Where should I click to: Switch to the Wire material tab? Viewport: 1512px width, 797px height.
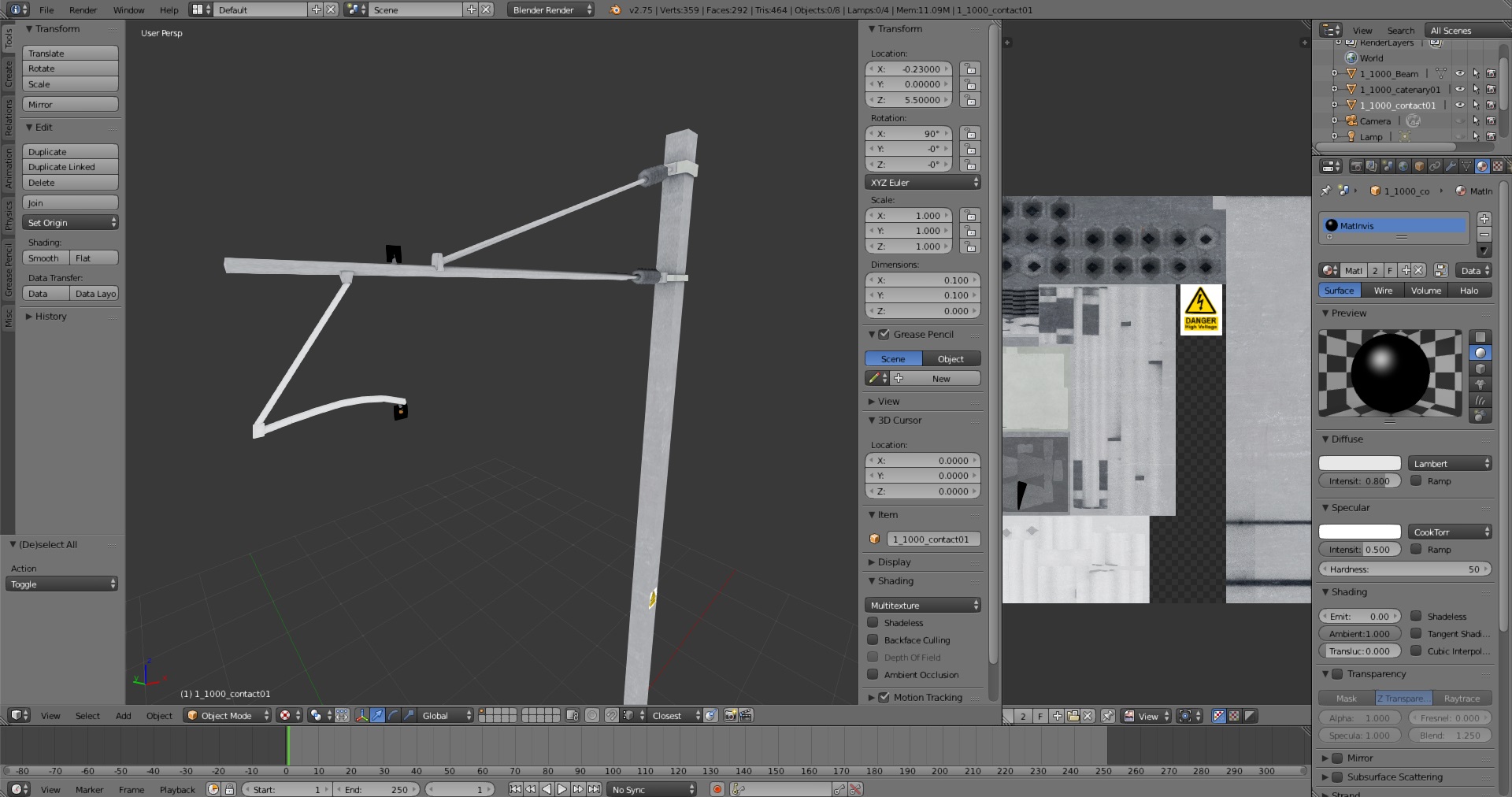[x=1383, y=291]
